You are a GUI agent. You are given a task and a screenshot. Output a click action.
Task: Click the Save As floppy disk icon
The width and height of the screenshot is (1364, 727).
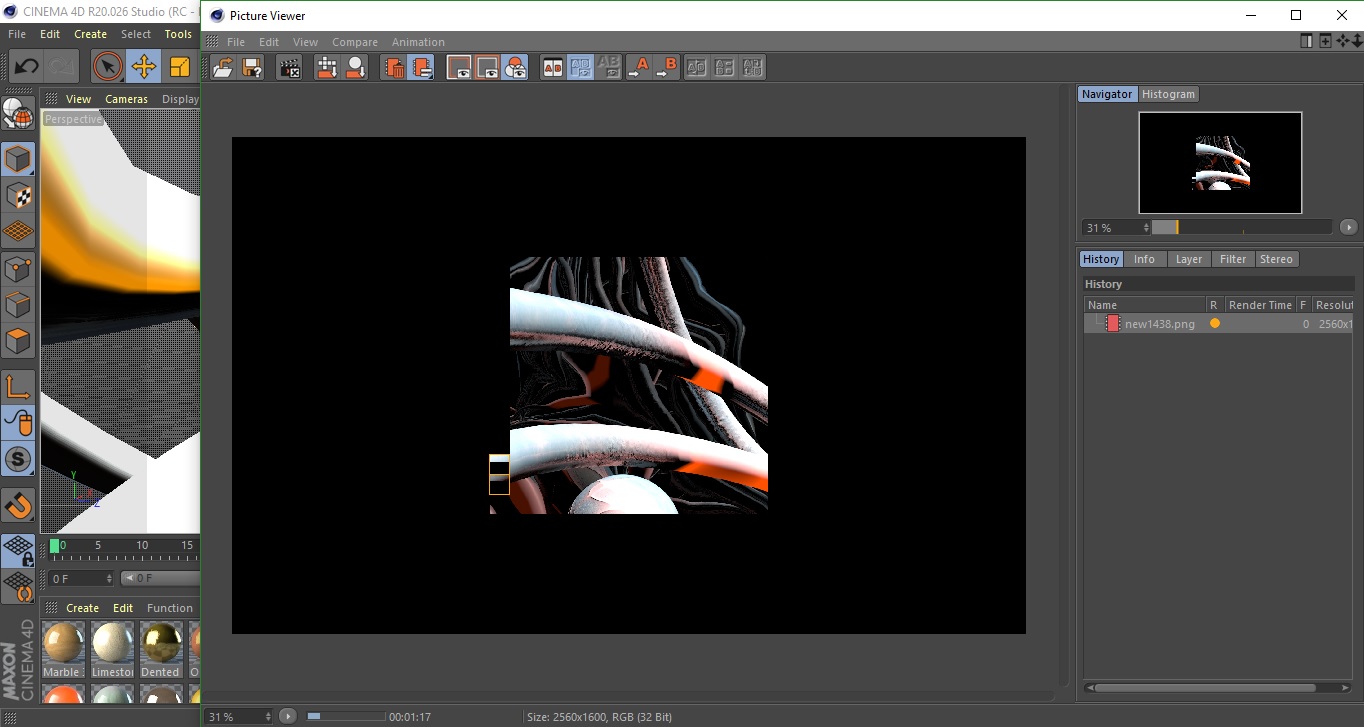(252, 67)
